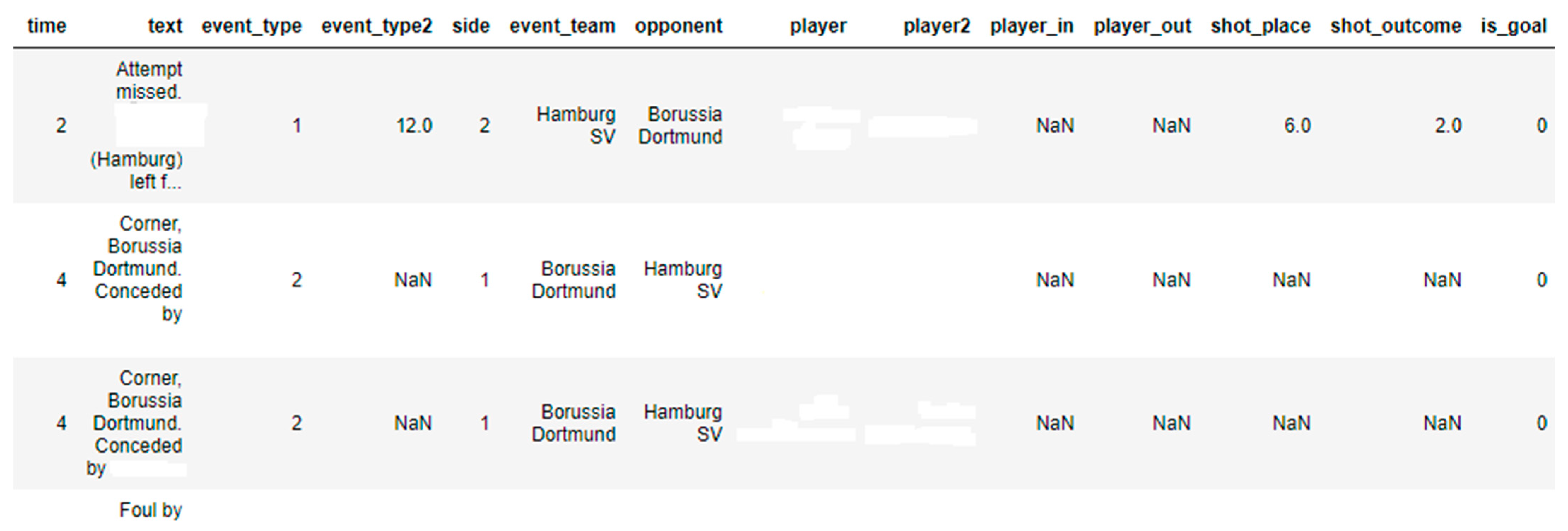Viewport: 1568px width, 531px height.
Task: Click the 12.0 event_type2 cell
Action: pyautogui.click(x=414, y=126)
